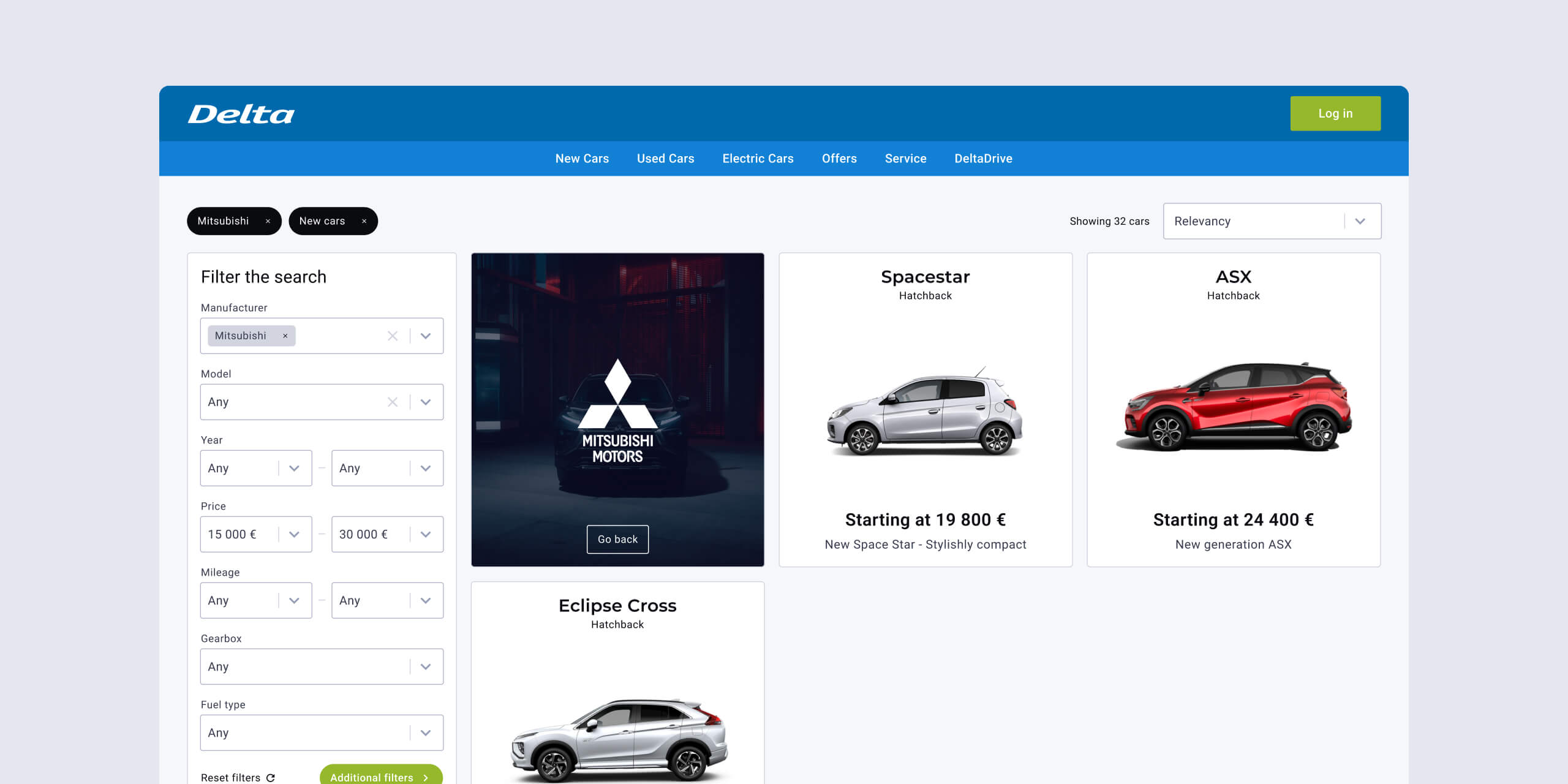Open the Fuel type dropdown
Image resolution: width=1568 pixels, height=784 pixels.
(x=322, y=733)
